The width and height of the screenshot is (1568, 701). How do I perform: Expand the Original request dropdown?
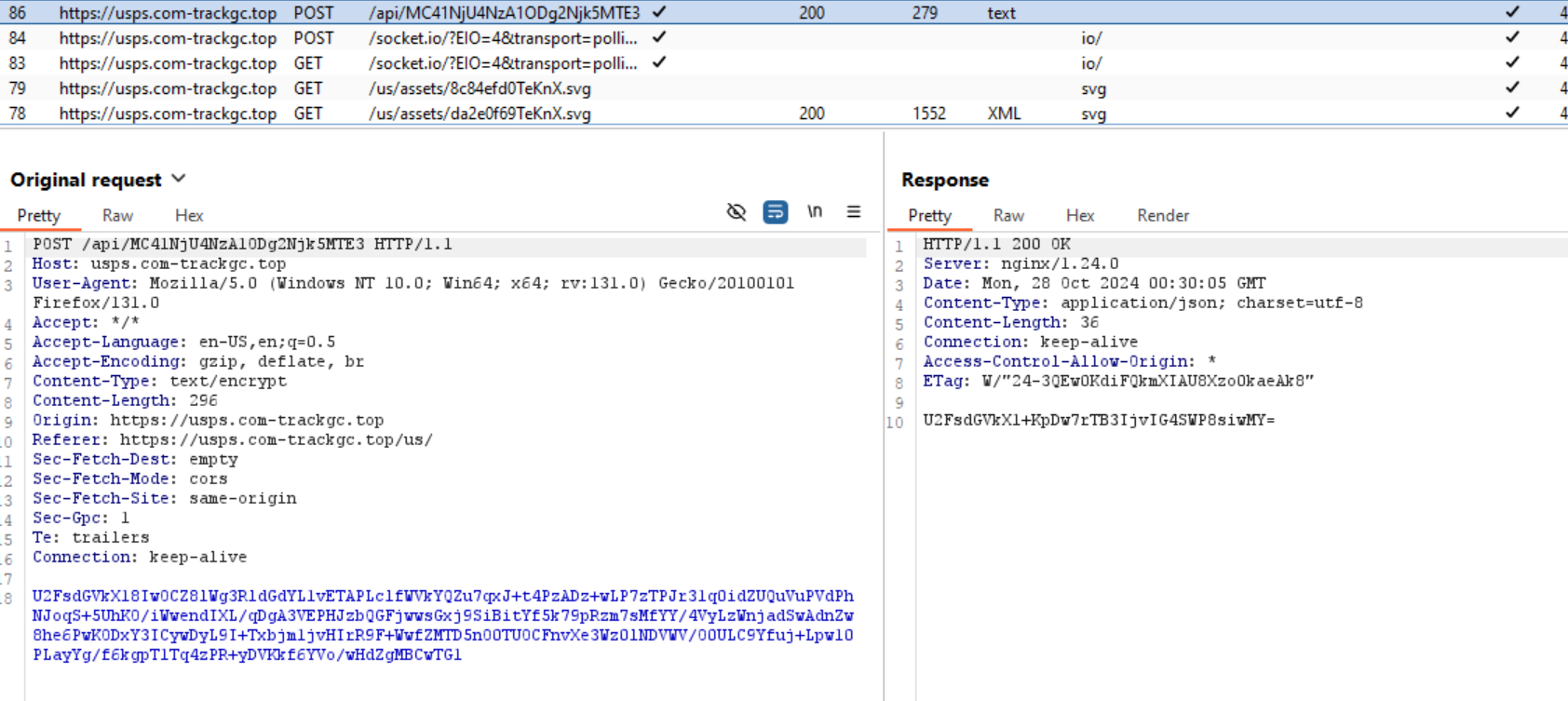point(179,180)
